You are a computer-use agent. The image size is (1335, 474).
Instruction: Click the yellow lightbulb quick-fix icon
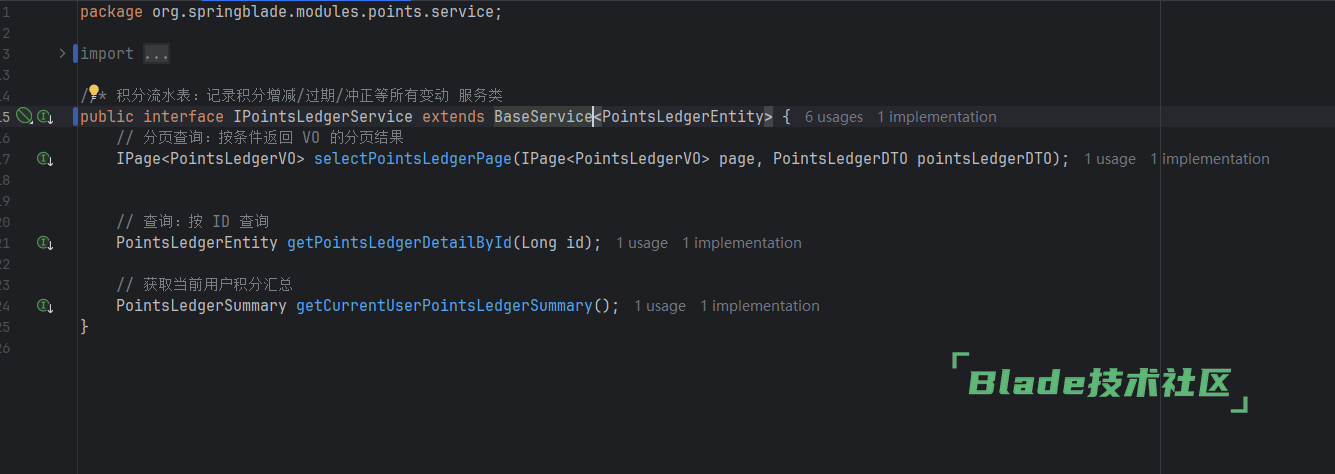94,93
